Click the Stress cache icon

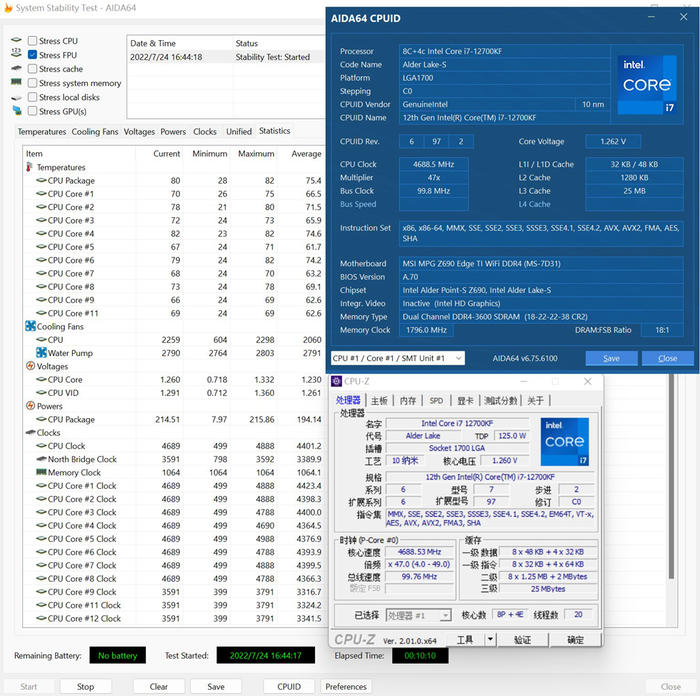[16, 68]
